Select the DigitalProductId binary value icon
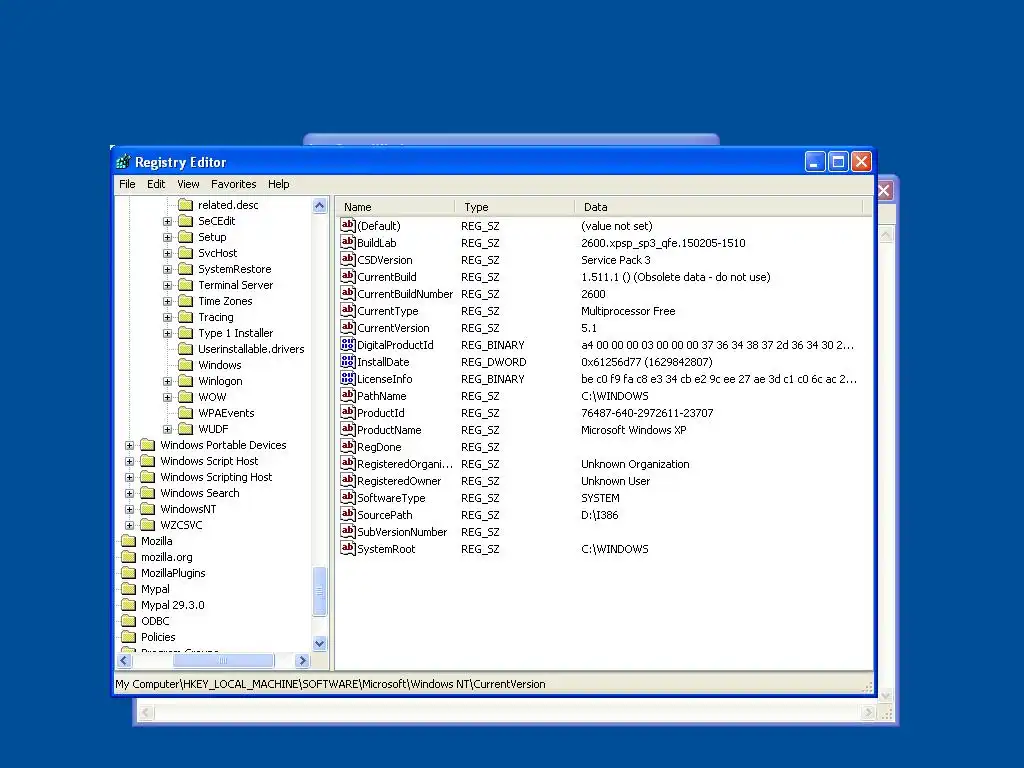The image size is (1024, 768). click(x=347, y=344)
